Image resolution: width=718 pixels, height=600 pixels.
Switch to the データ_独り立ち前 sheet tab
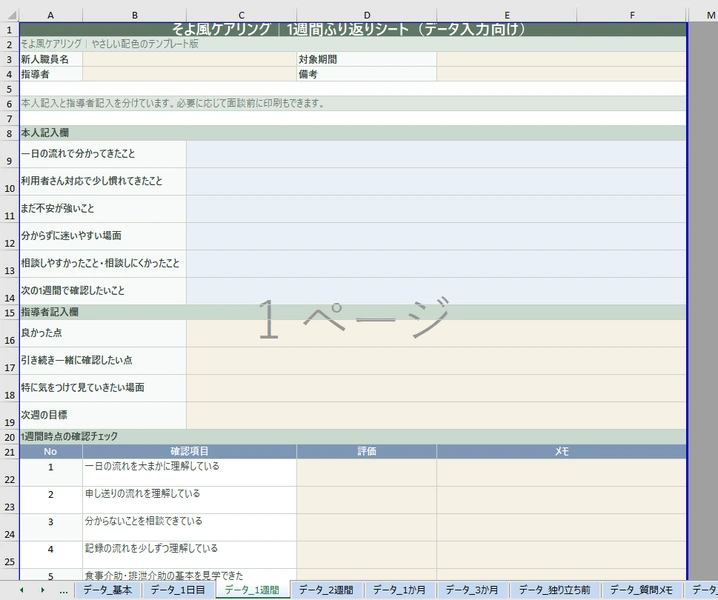pos(555,591)
